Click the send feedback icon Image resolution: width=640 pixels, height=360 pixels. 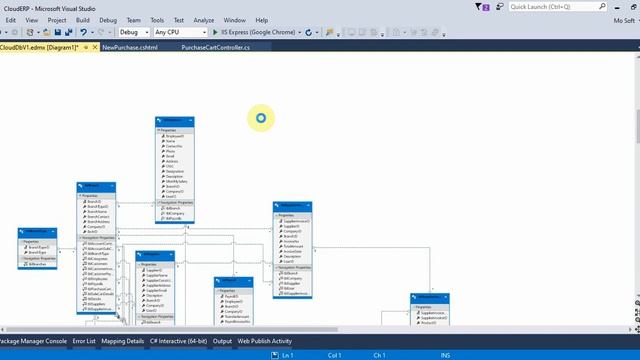pyautogui.click(x=500, y=7)
